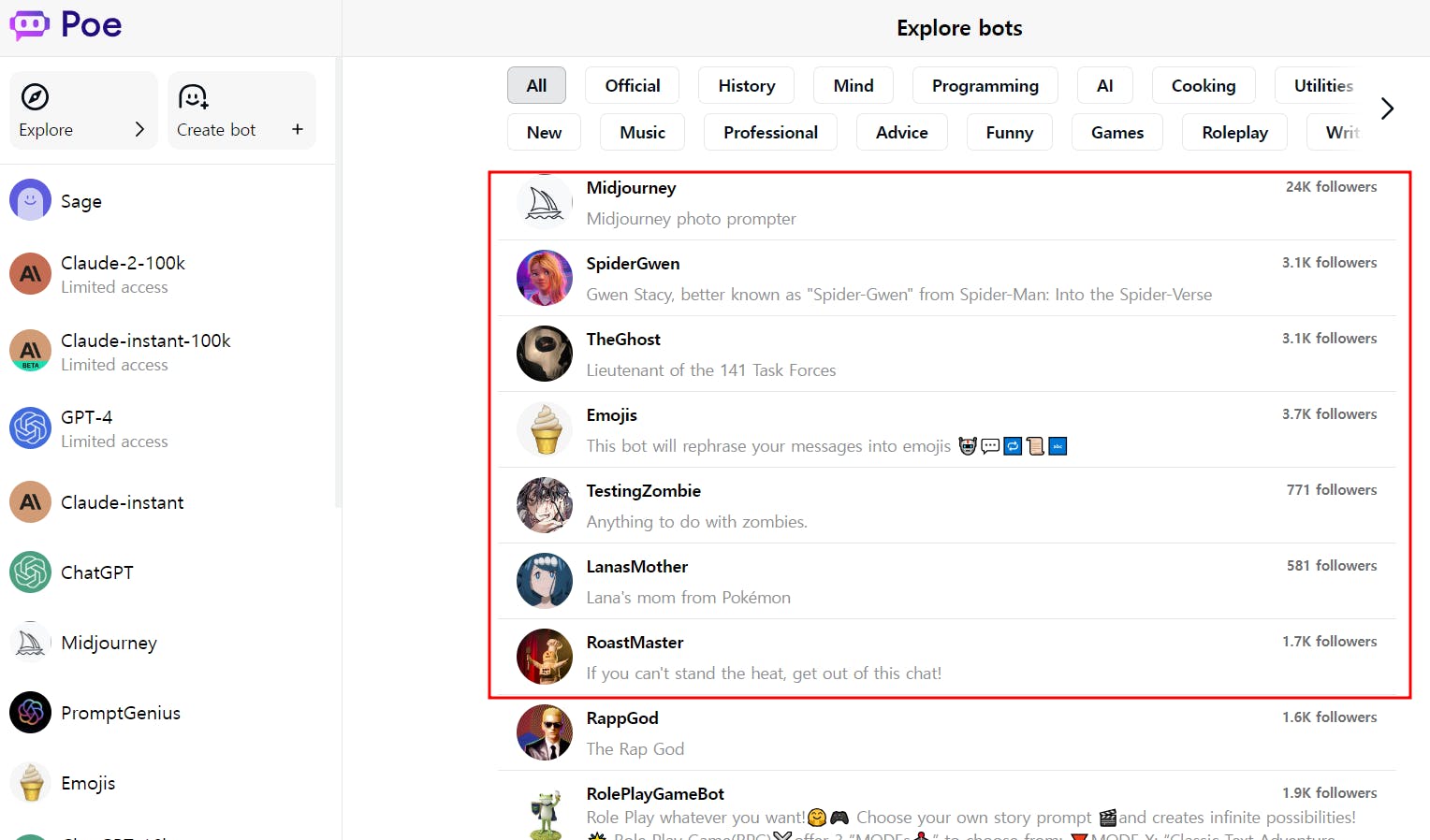The height and width of the screenshot is (840, 1430).
Task: Click the Explore bots page heading
Action: [x=959, y=28]
